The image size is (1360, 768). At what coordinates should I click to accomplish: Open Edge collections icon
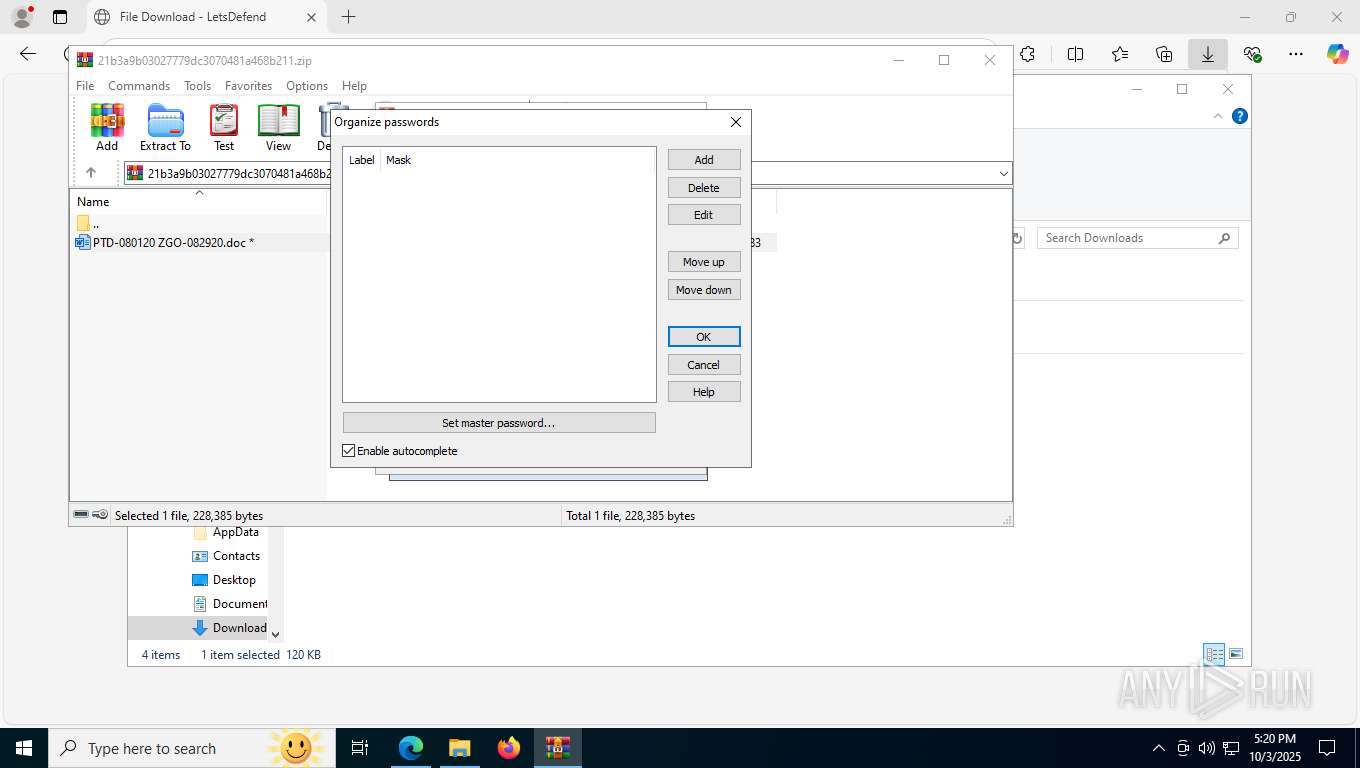click(1163, 54)
